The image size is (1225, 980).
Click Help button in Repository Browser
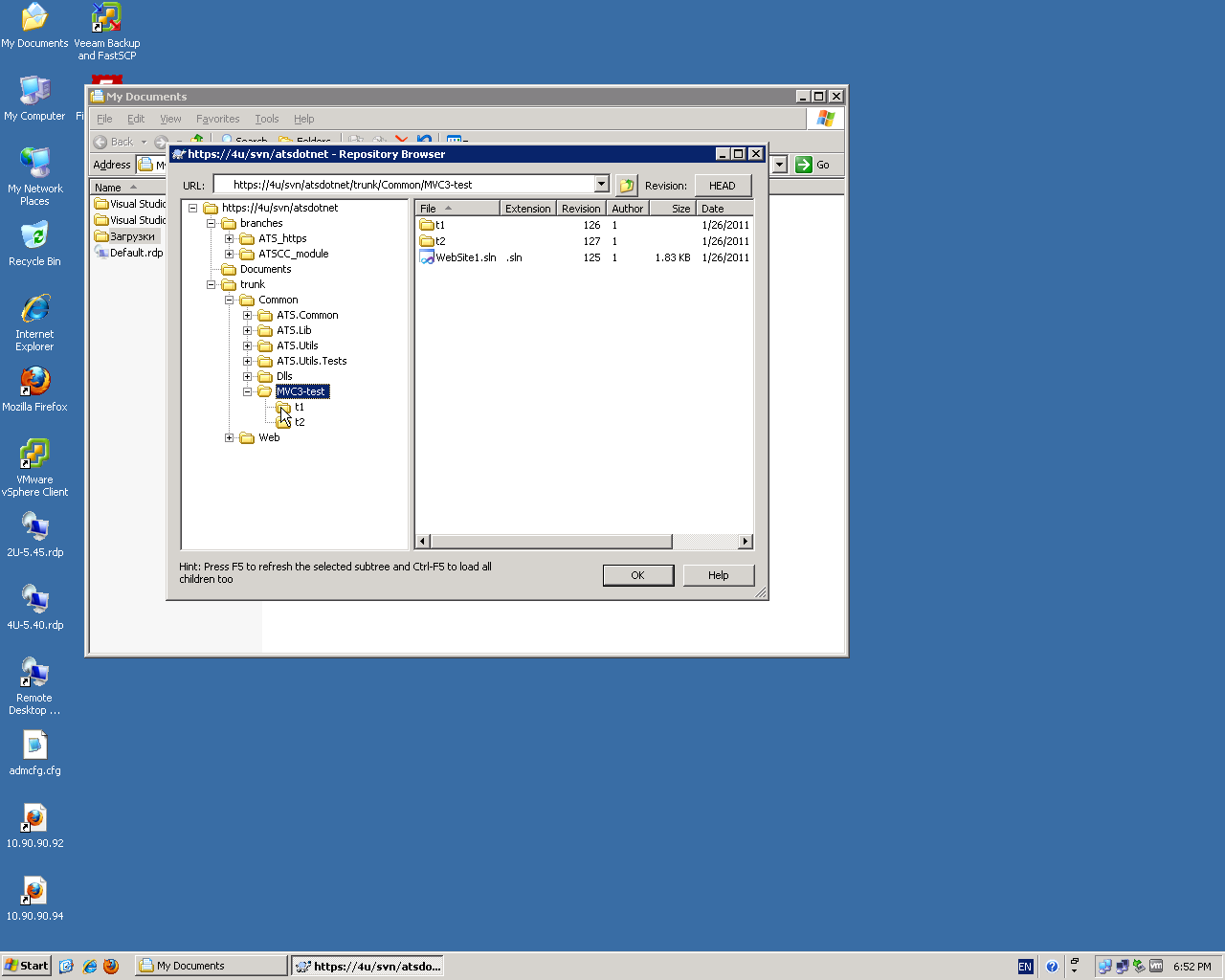[x=719, y=575]
